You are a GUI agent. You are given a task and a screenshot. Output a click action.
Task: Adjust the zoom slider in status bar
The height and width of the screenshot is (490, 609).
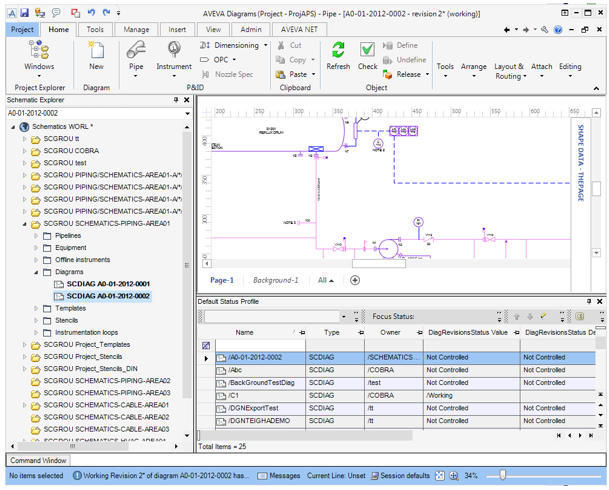point(503,475)
